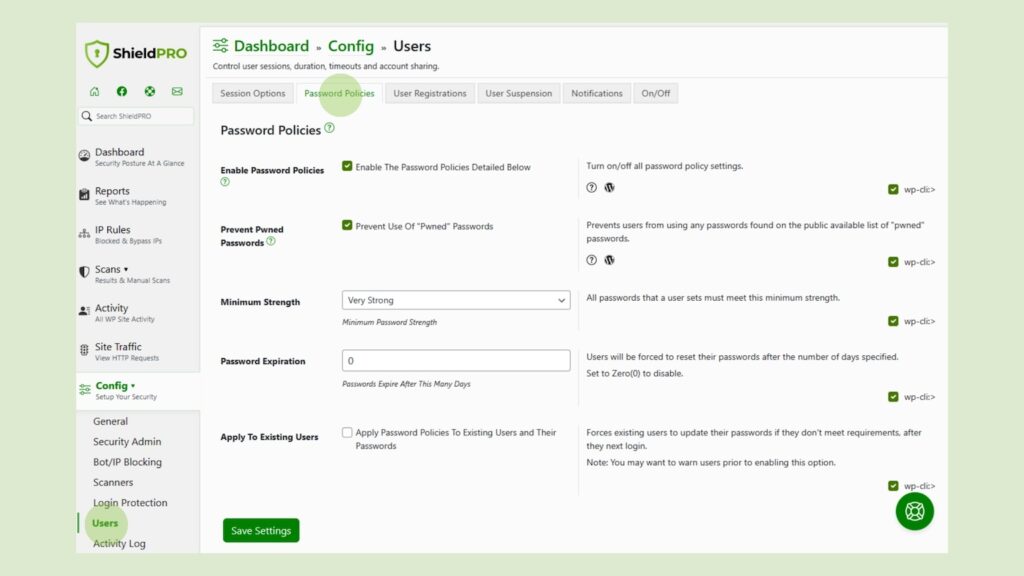Click the WordPress icon under Enable Password Policies
This screenshot has width=1024, height=576.
tap(610, 187)
